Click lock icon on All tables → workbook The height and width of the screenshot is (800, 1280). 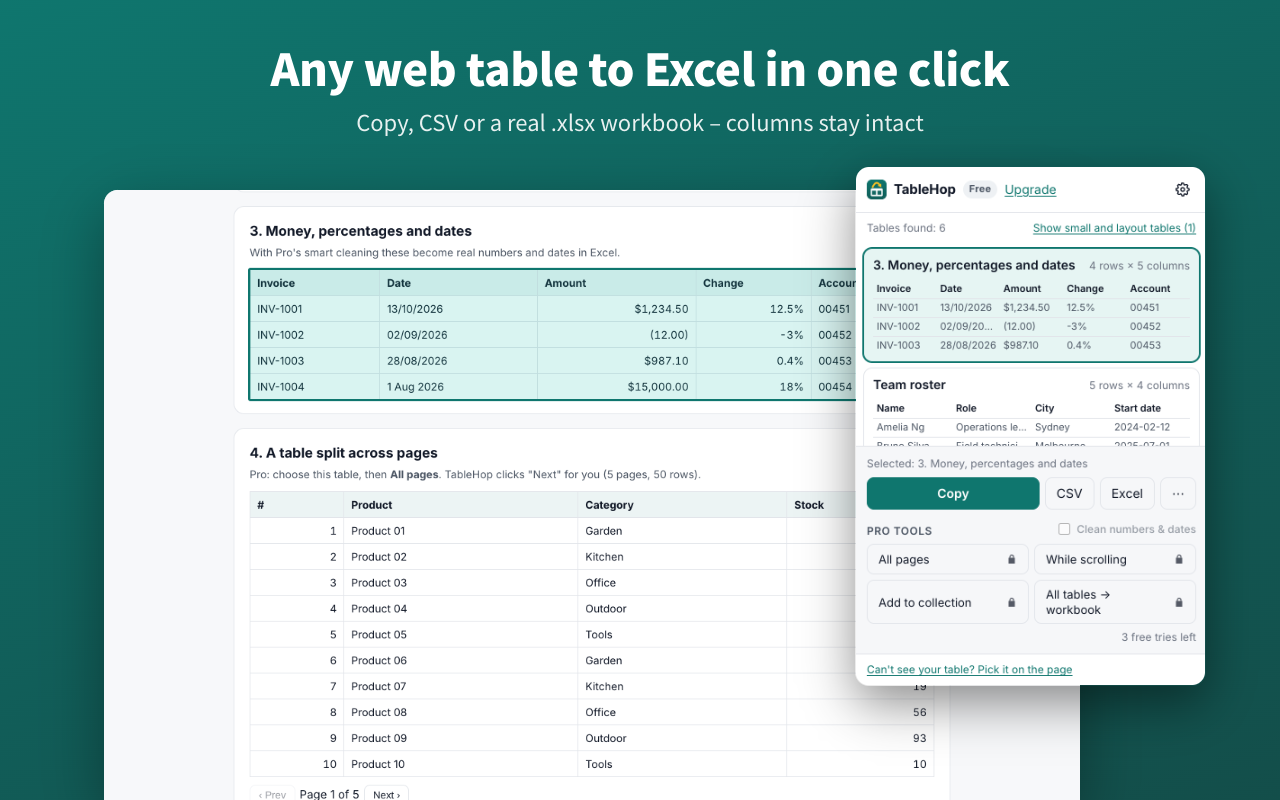click(x=1178, y=603)
